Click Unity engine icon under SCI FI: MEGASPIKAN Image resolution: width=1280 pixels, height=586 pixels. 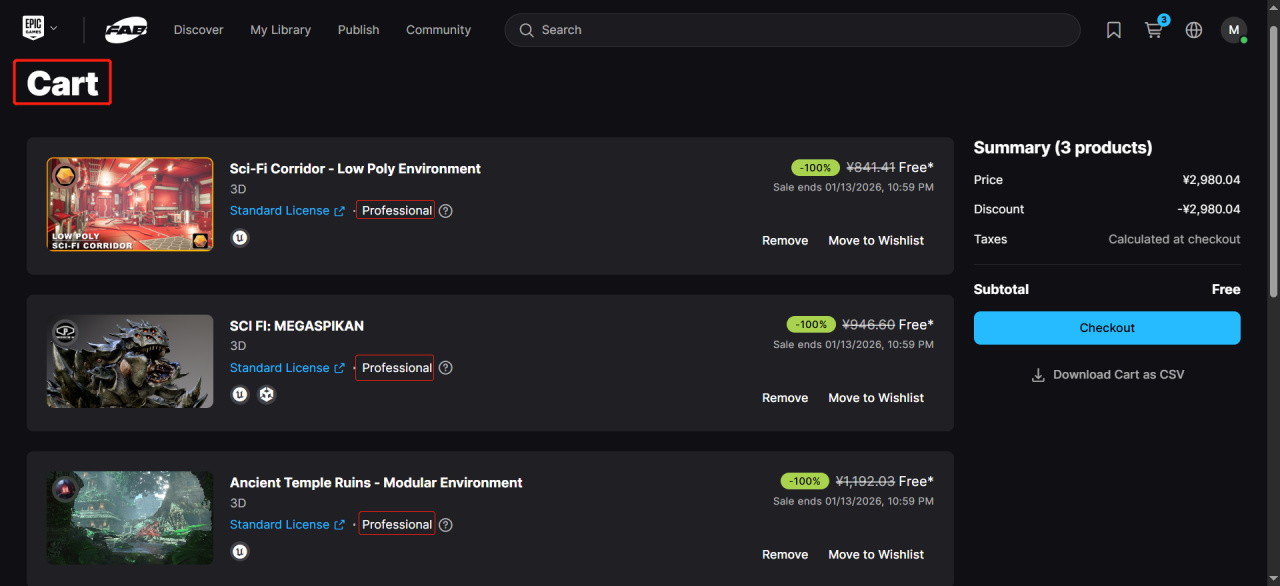point(266,394)
